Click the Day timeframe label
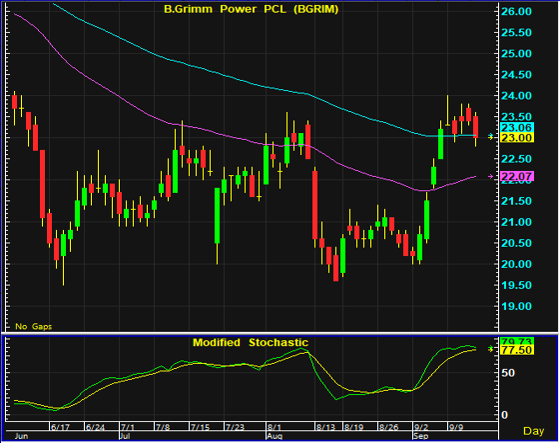 coord(534,431)
